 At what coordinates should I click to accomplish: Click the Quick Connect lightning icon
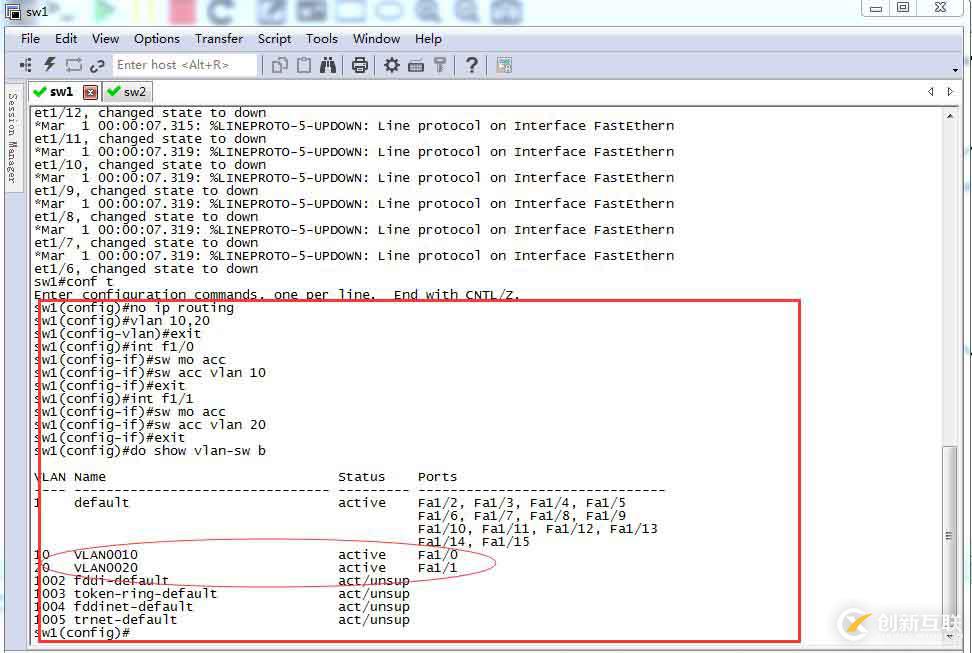pos(50,64)
